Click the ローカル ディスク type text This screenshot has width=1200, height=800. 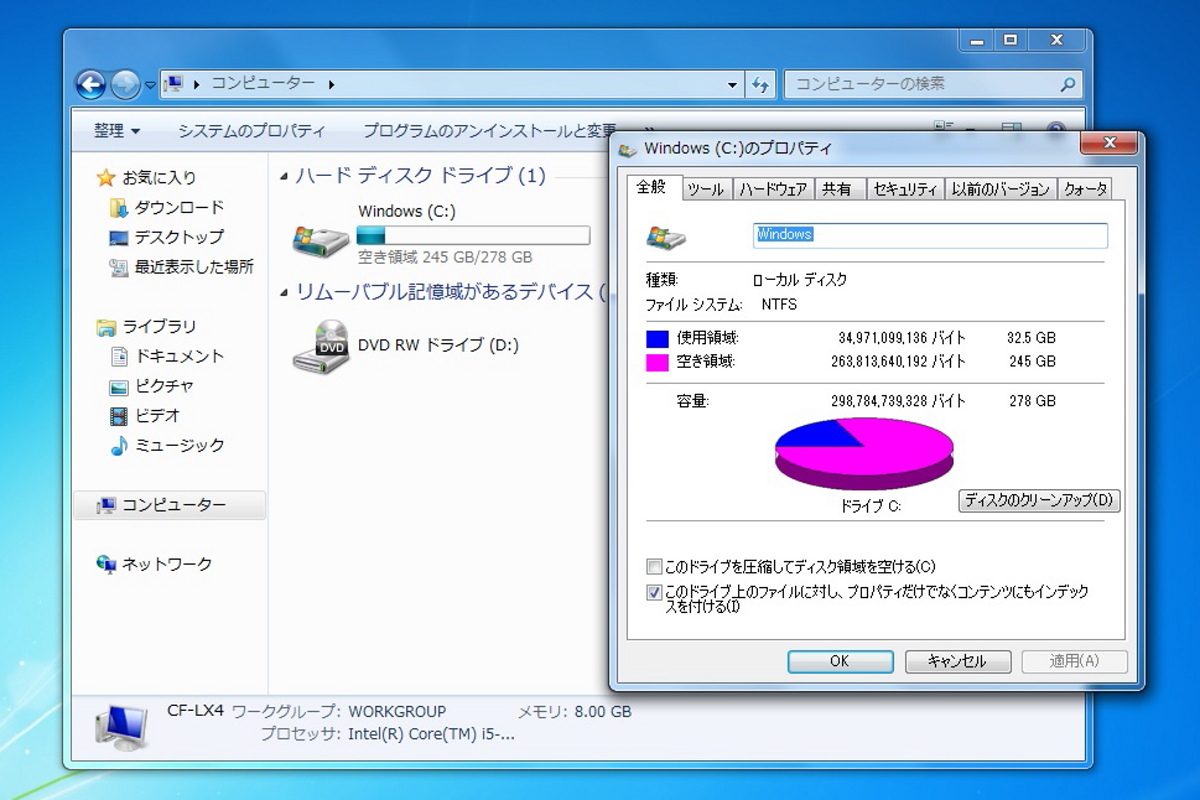pos(800,280)
